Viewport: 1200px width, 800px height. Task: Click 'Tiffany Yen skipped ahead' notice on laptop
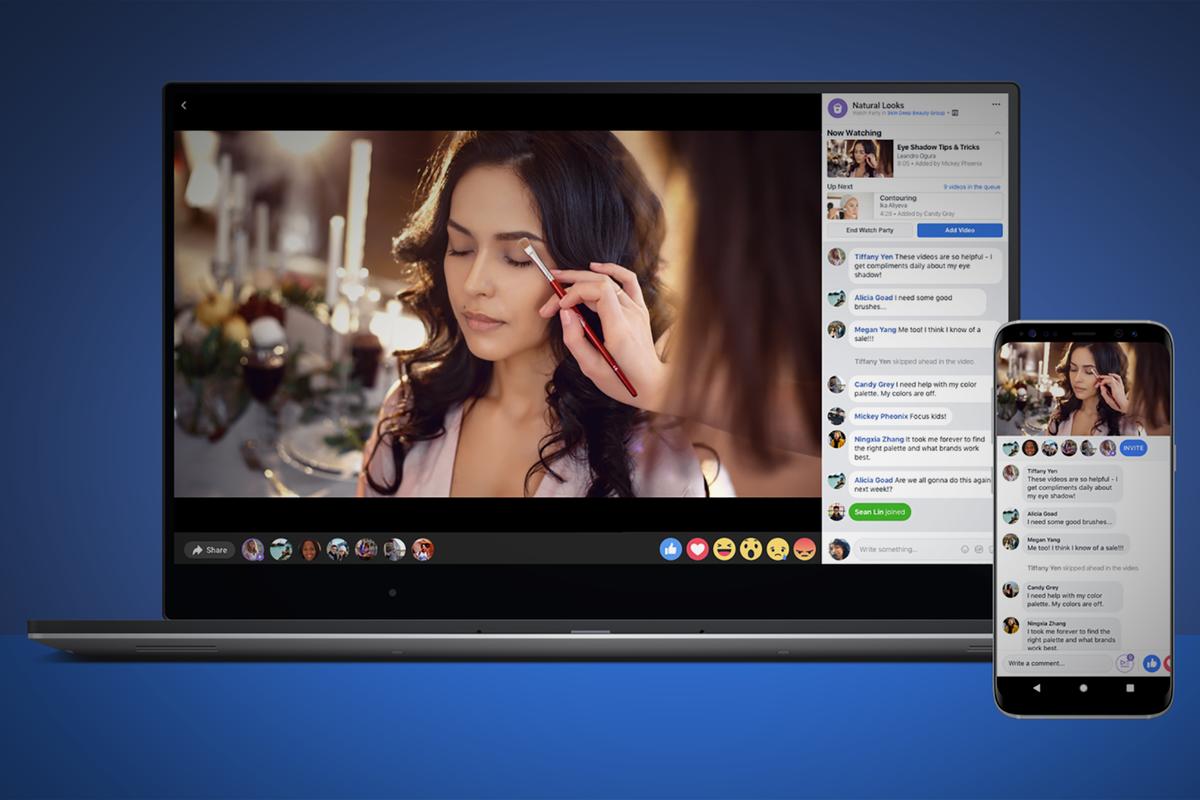[x=914, y=361]
